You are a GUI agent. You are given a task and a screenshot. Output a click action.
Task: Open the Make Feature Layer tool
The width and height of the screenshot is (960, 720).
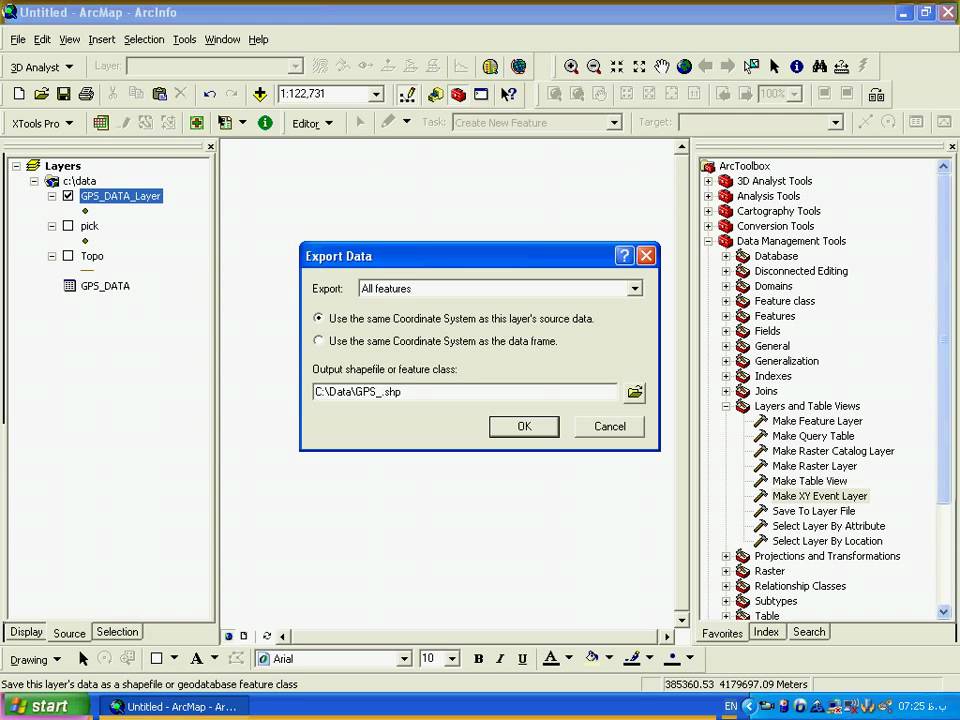(817, 421)
